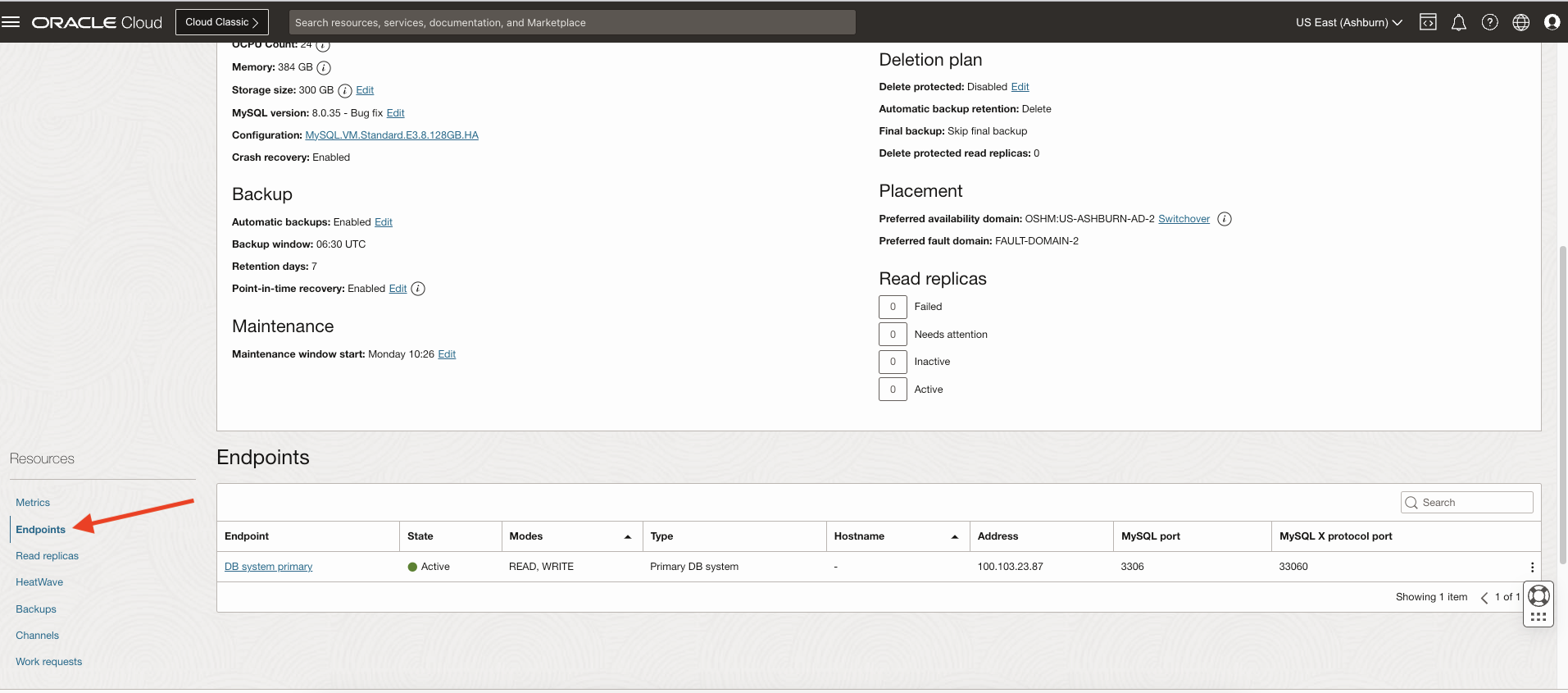Click the support lifebuoy help widget
1568x693 pixels.
click(x=1538, y=596)
